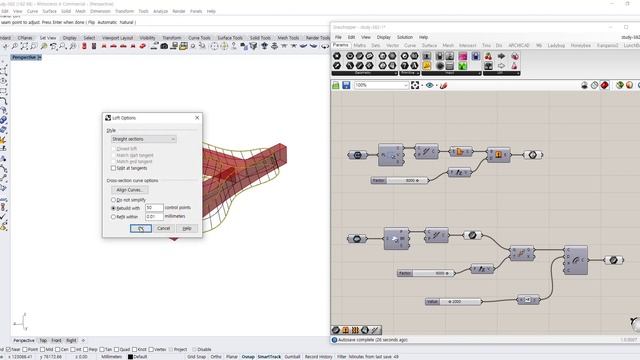Screen dimensions: 640x360
Task: Click the Value number slider on canvas
Action: pos(453,302)
